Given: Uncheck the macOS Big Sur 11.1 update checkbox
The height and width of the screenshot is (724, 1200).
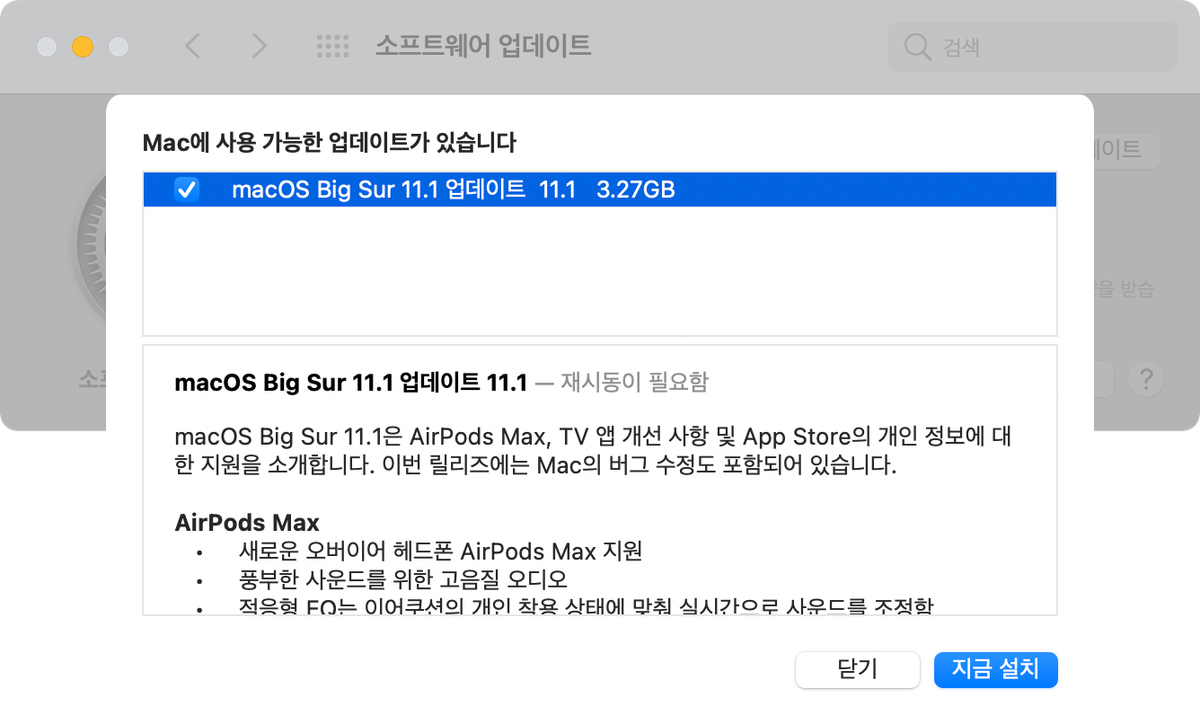Looking at the screenshot, I should 187,189.
